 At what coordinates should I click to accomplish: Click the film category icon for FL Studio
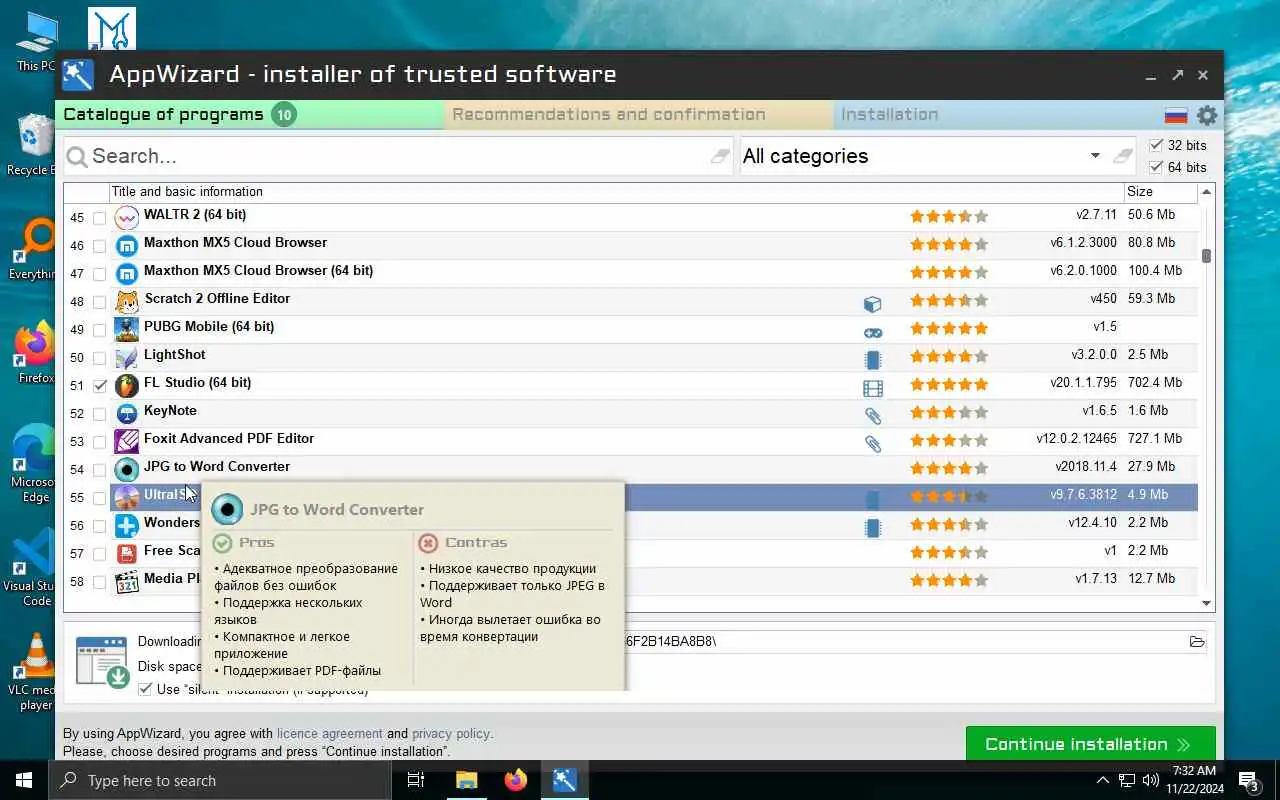tap(873, 388)
